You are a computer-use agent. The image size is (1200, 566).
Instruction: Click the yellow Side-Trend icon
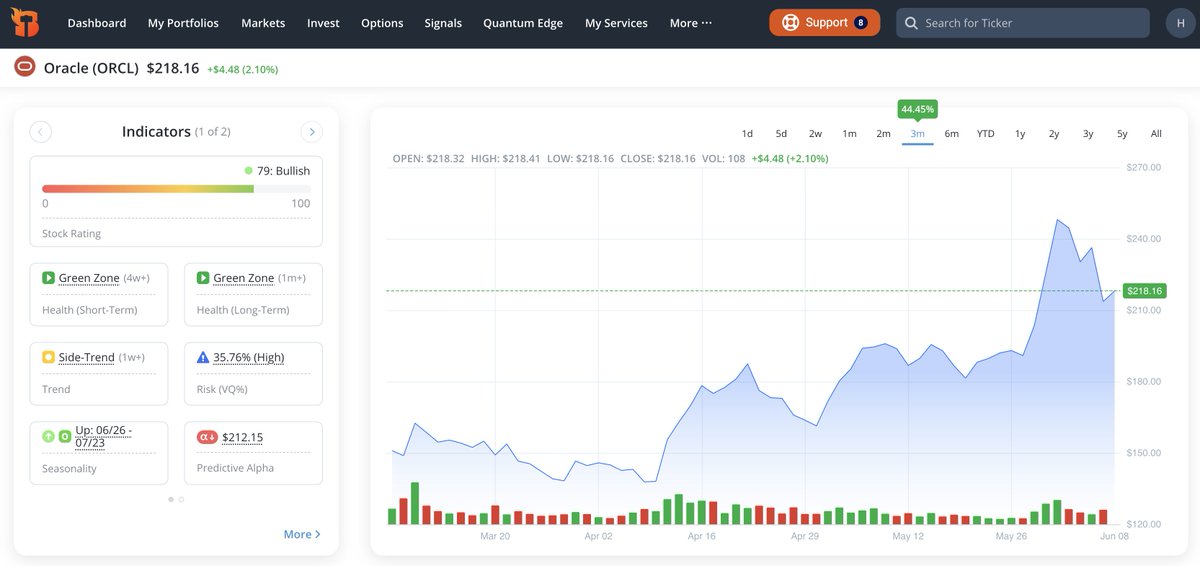[x=48, y=357]
